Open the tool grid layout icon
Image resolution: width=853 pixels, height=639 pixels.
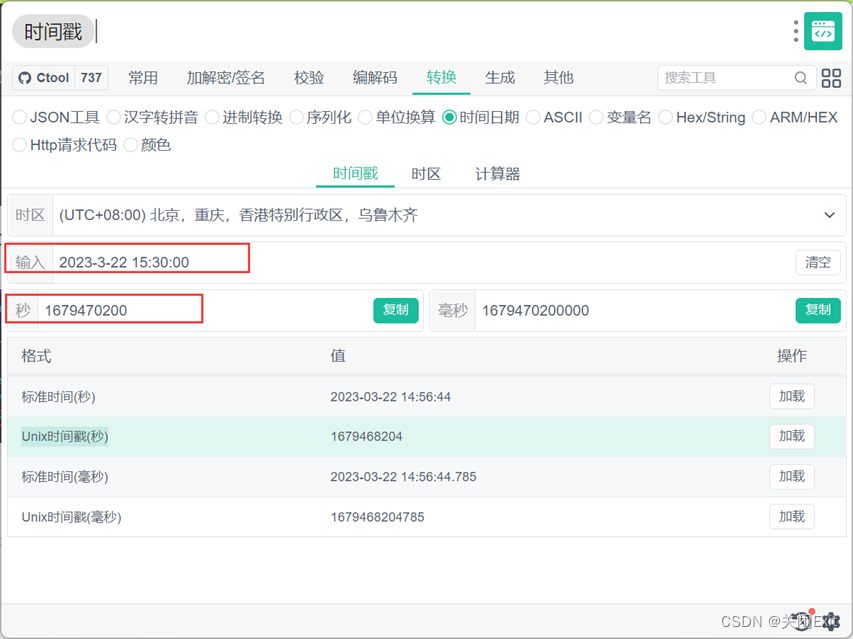[831, 78]
